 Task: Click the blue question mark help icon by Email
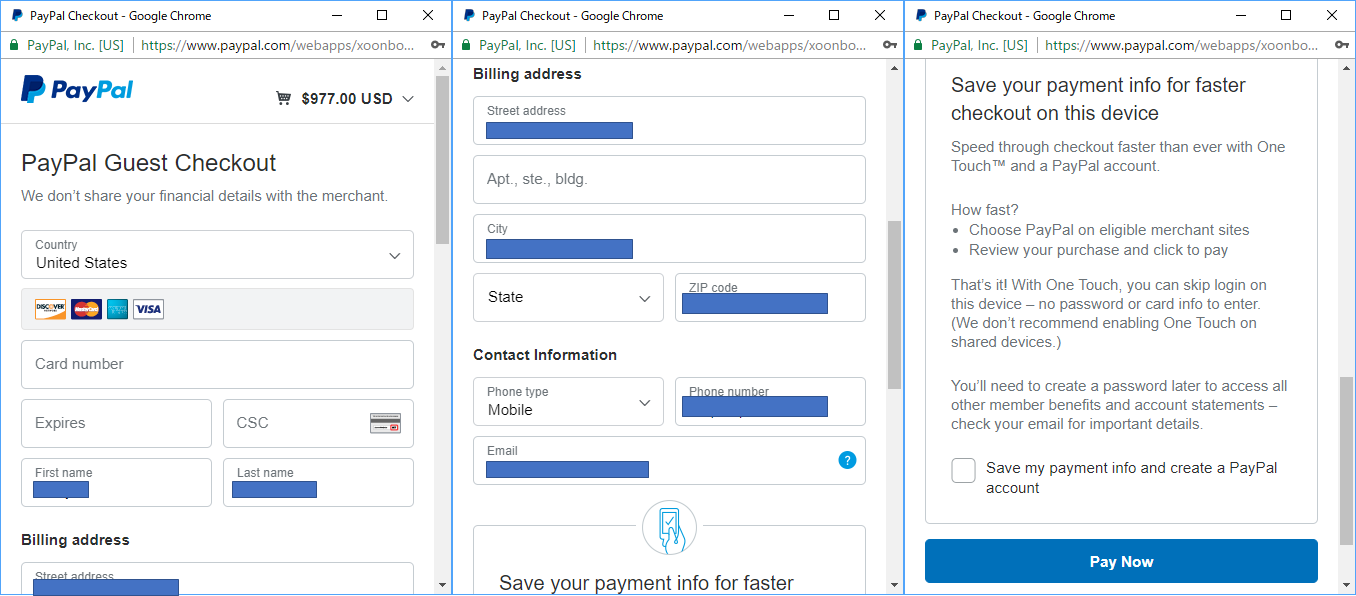(847, 460)
